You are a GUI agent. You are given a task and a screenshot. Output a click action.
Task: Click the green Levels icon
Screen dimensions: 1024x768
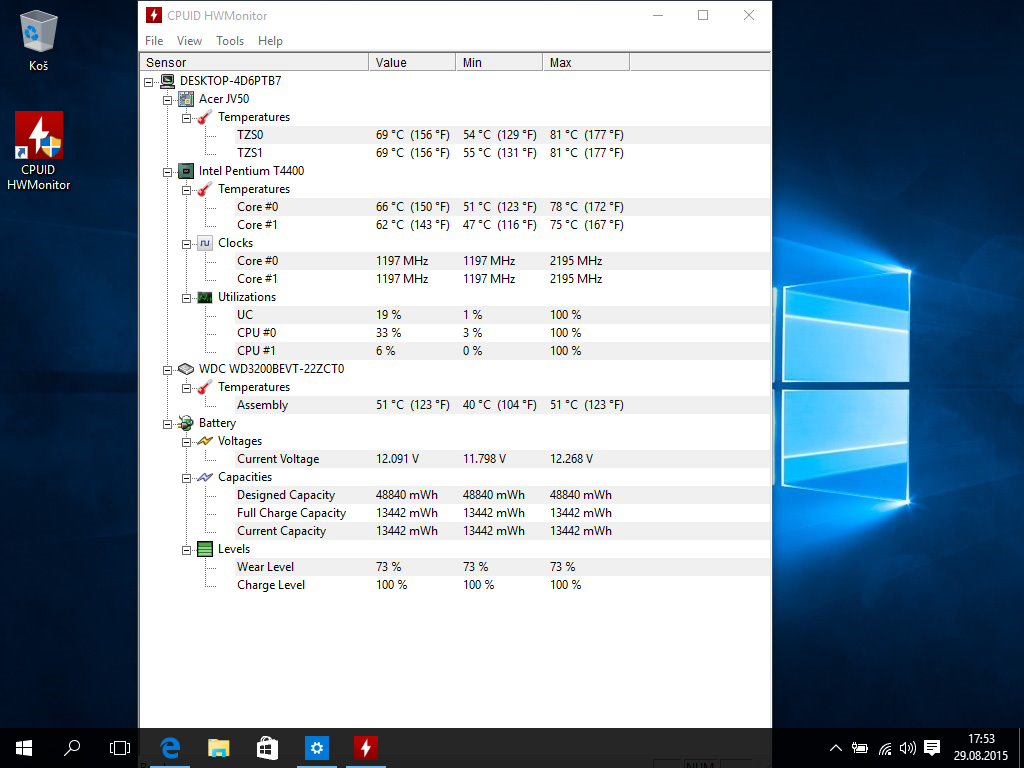pyautogui.click(x=205, y=549)
